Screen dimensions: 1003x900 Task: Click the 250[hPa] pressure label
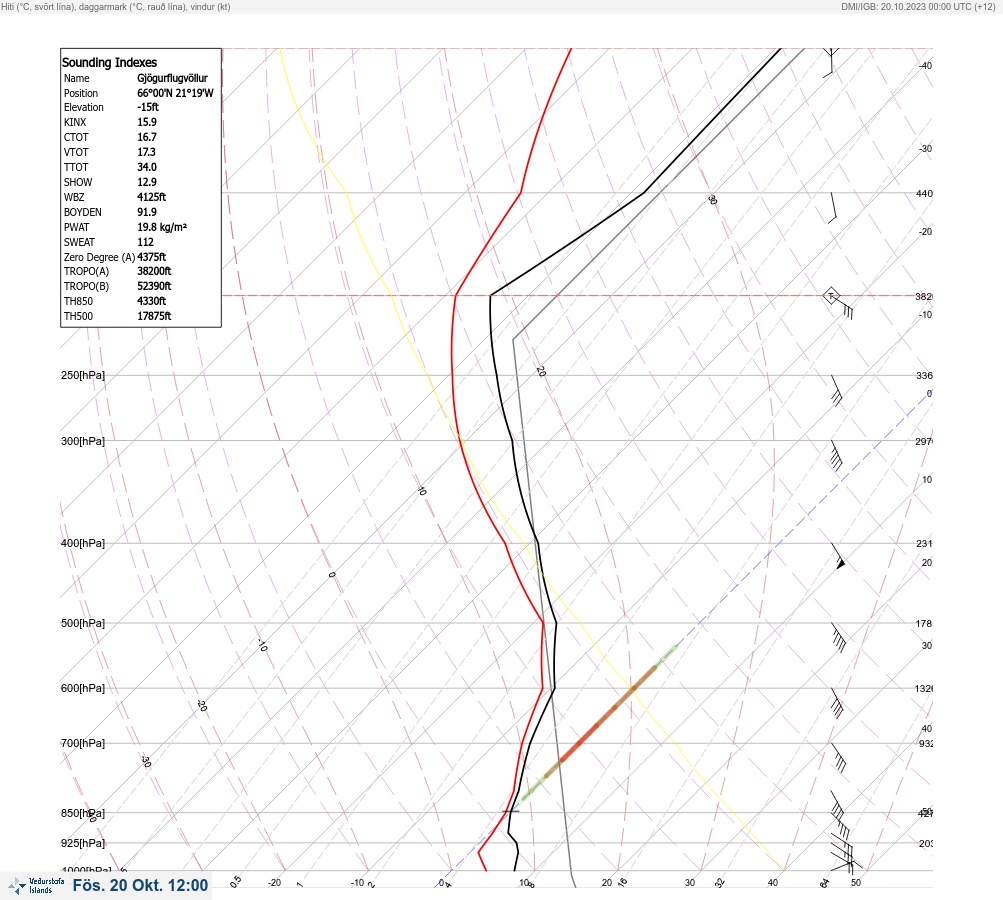click(83, 375)
